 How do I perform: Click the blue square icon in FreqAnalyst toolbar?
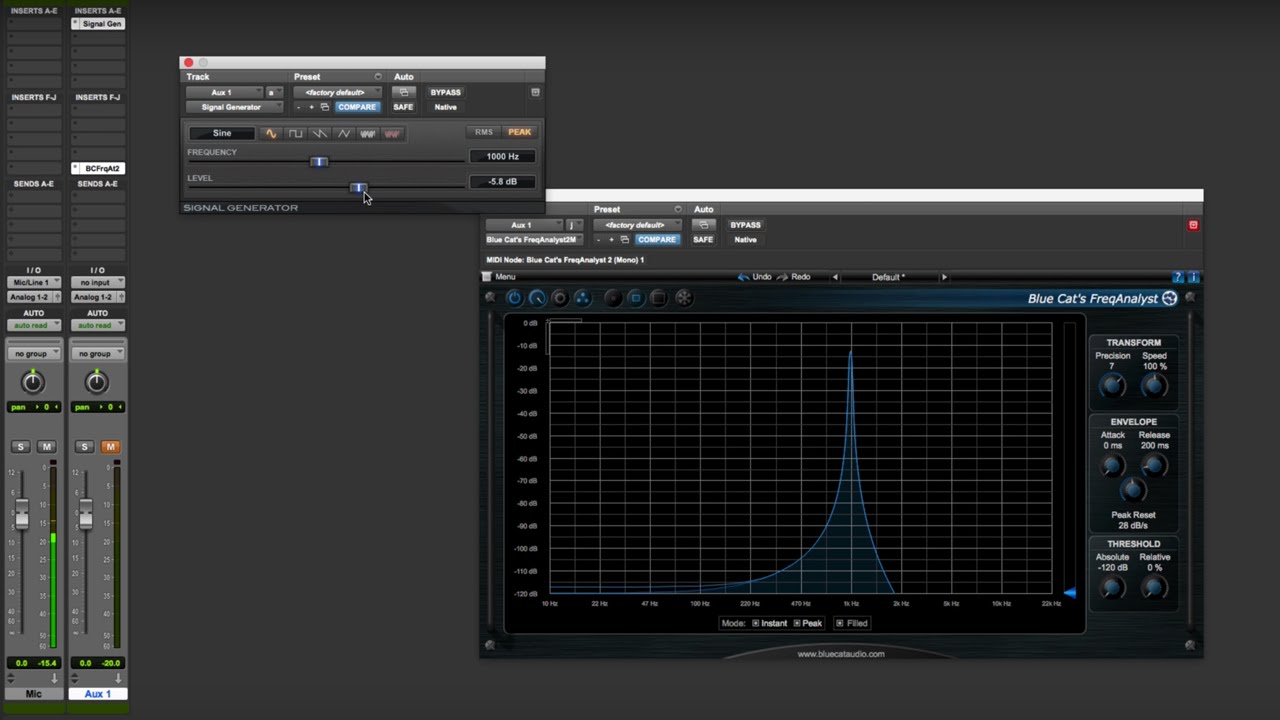pos(636,298)
